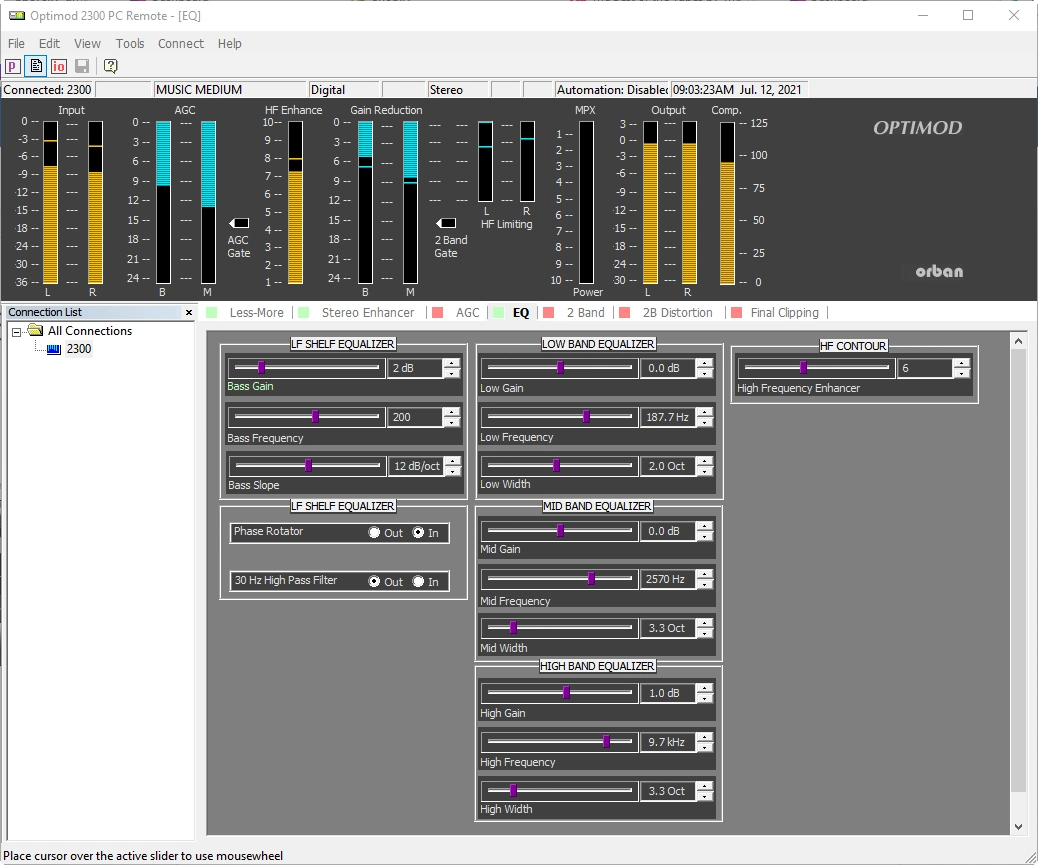Click the Low Frequency value field showing 187.7 Hz

tap(668, 417)
